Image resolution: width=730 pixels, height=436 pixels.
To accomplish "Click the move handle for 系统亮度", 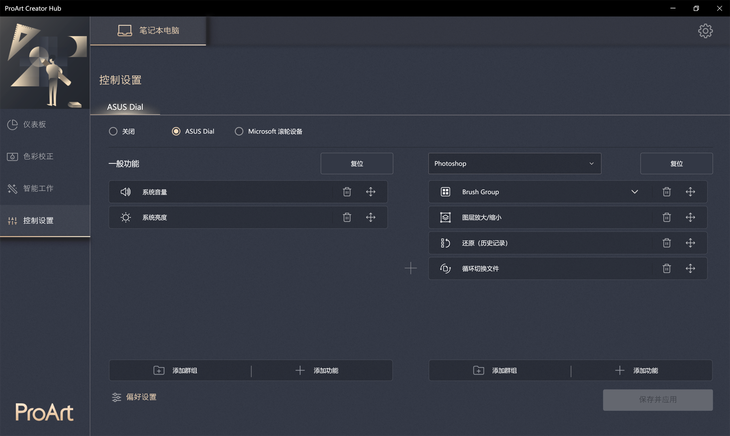I will click(370, 217).
